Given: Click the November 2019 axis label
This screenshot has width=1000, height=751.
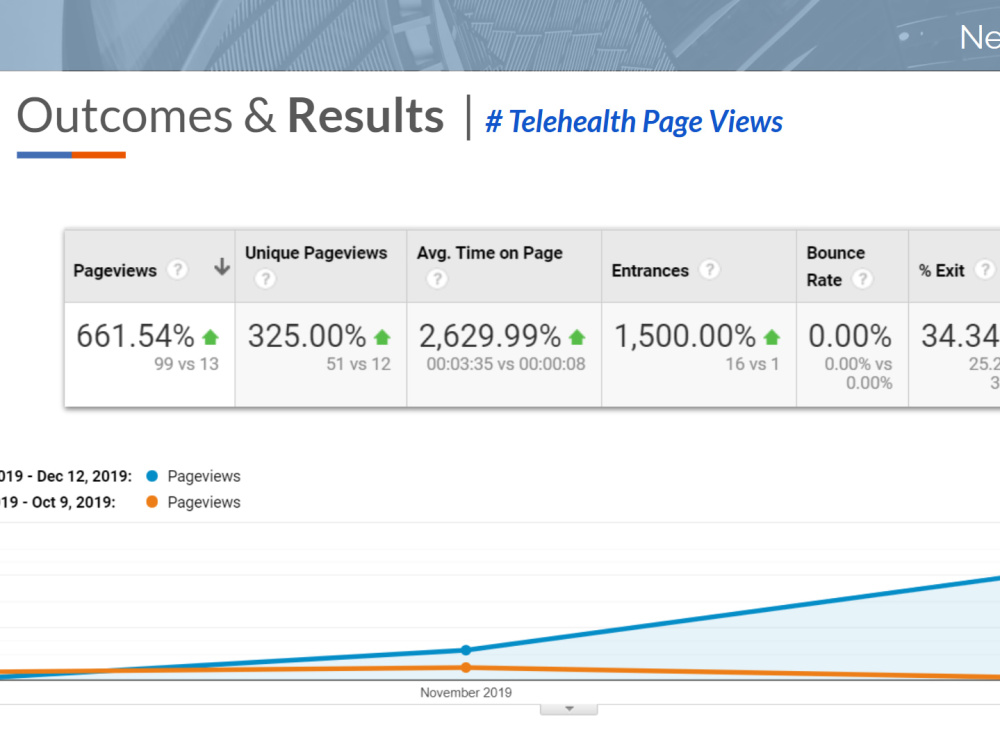Looking at the screenshot, I should [466, 692].
